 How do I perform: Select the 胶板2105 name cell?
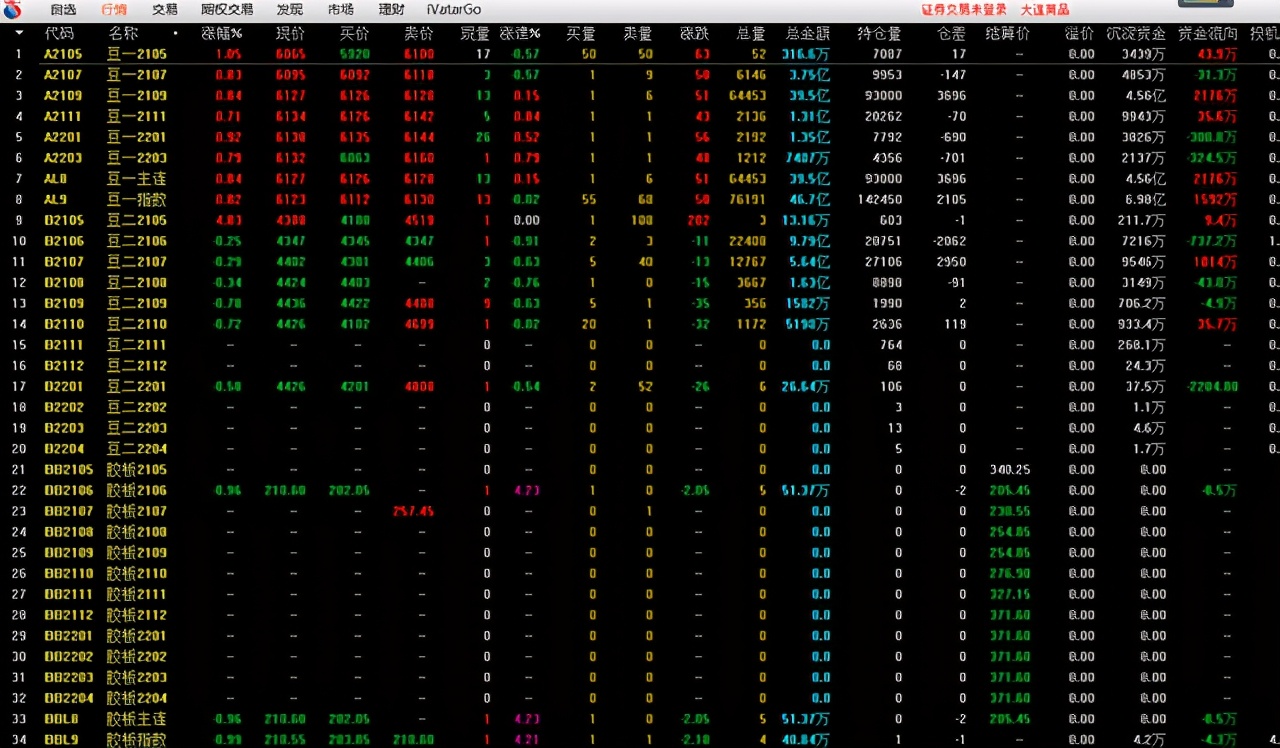[137, 470]
